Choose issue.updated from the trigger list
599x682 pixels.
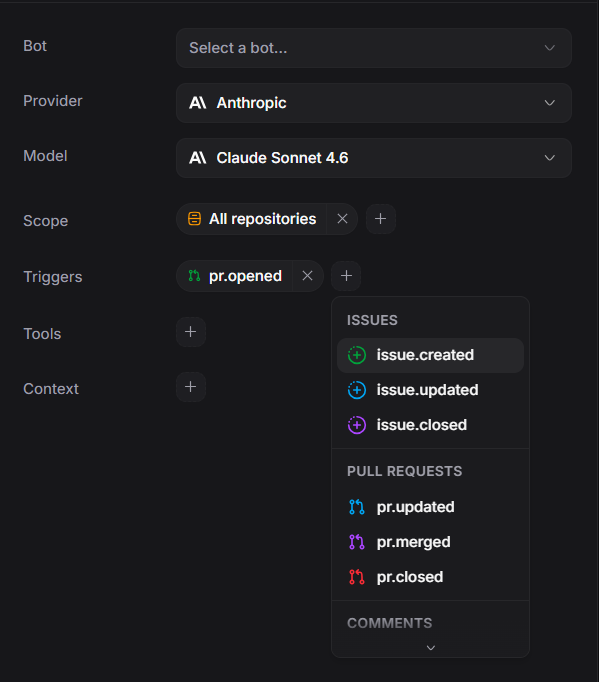430,390
